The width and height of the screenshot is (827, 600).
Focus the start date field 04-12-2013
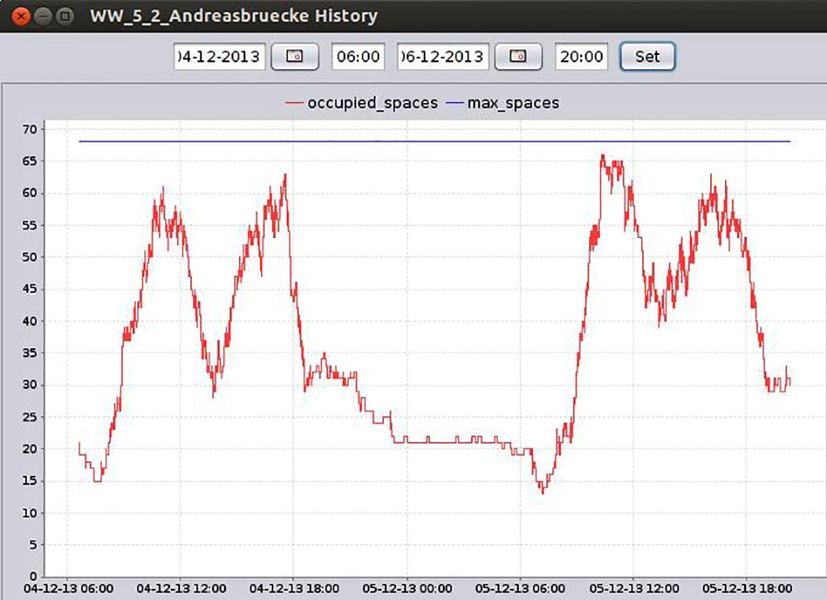220,57
